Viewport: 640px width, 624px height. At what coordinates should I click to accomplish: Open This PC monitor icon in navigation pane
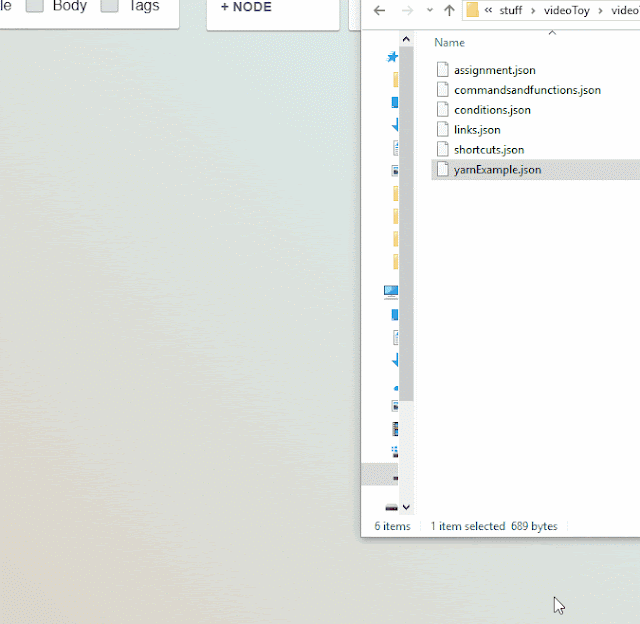[x=391, y=292]
